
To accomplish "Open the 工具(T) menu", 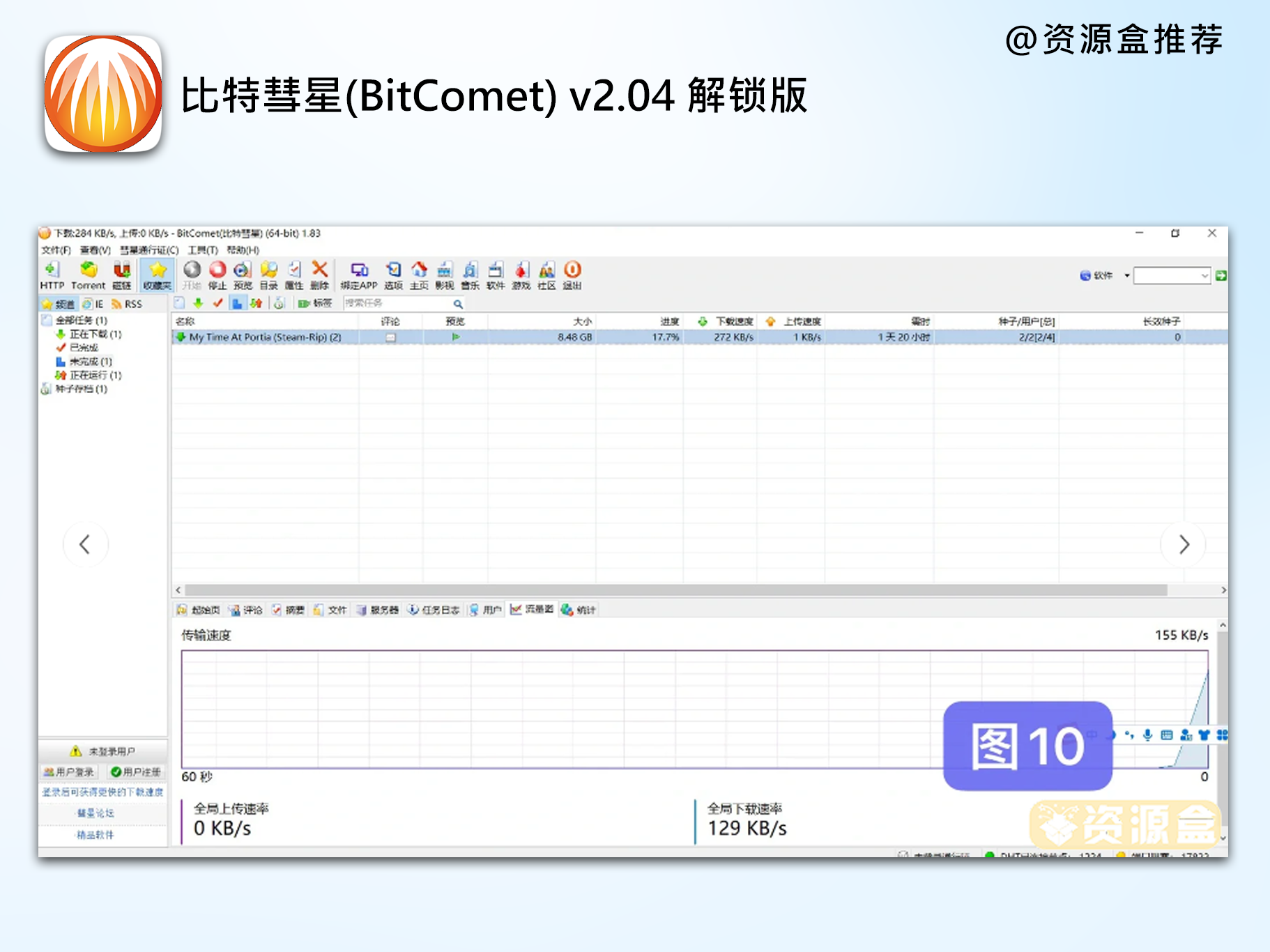I will (x=203, y=250).
